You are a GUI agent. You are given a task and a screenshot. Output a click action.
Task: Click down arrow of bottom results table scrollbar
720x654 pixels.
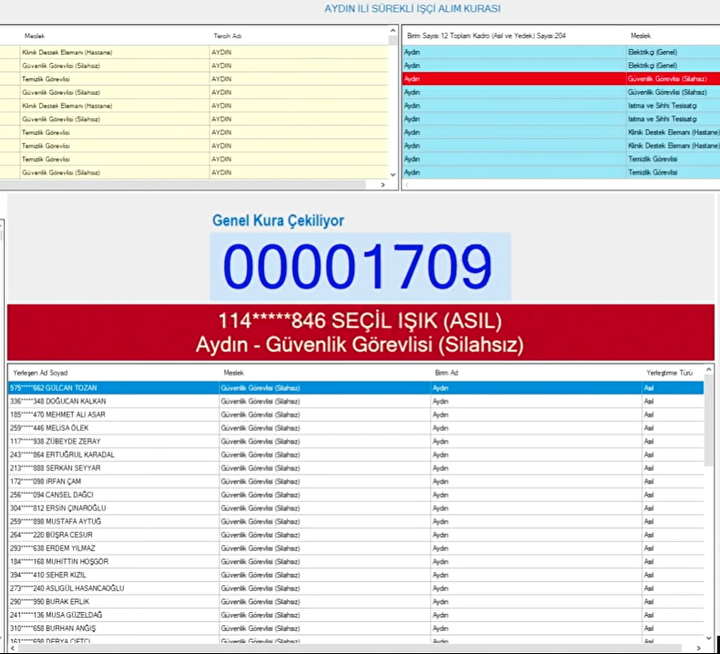click(x=709, y=638)
